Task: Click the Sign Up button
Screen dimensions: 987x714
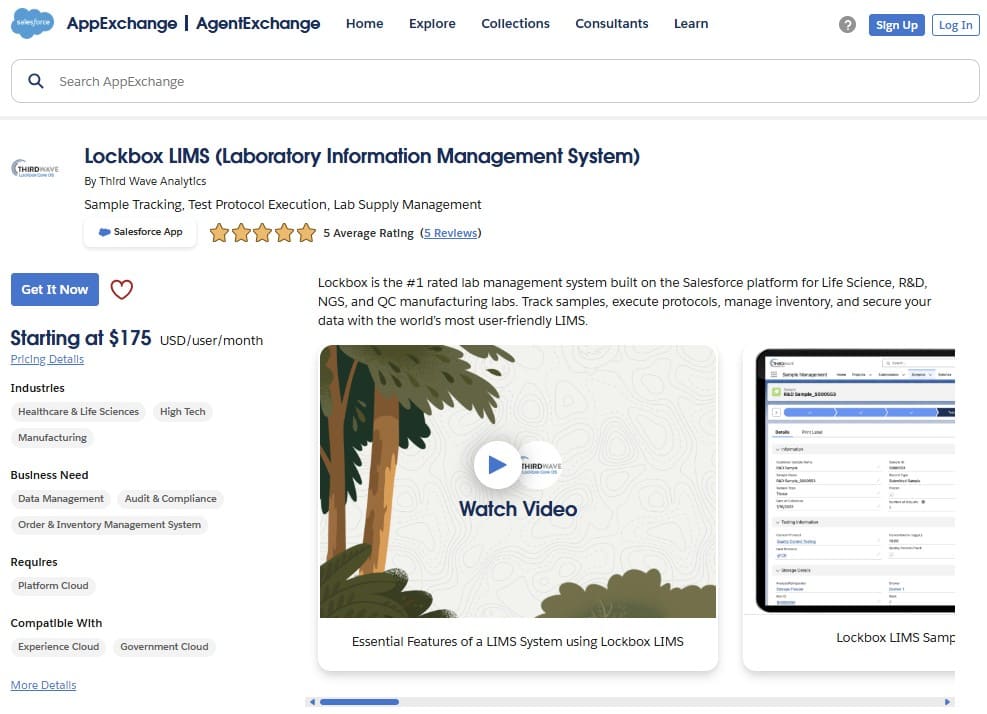Action: coord(896,25)
